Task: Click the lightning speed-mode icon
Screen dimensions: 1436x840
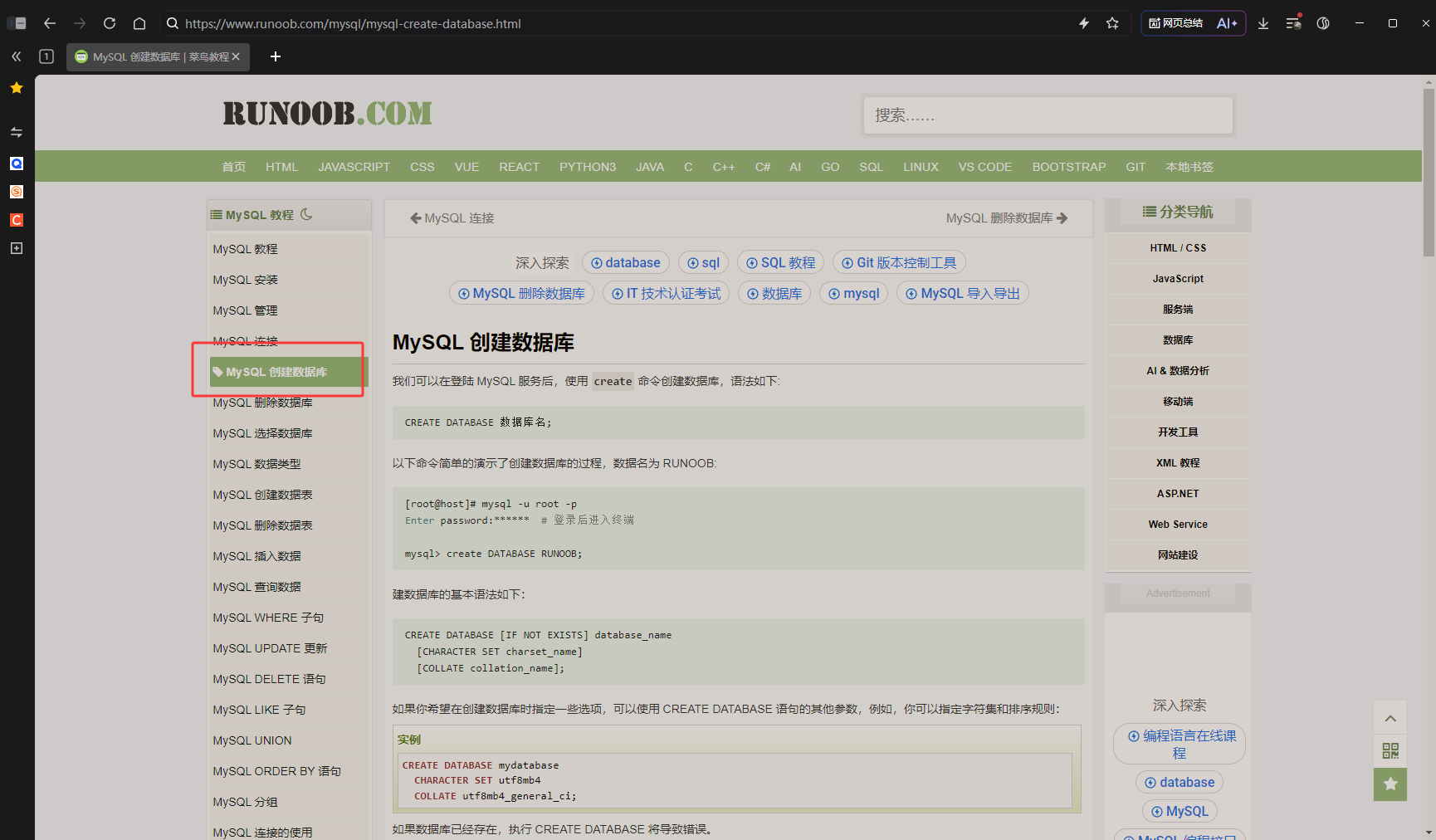Action: point(1084,23)
